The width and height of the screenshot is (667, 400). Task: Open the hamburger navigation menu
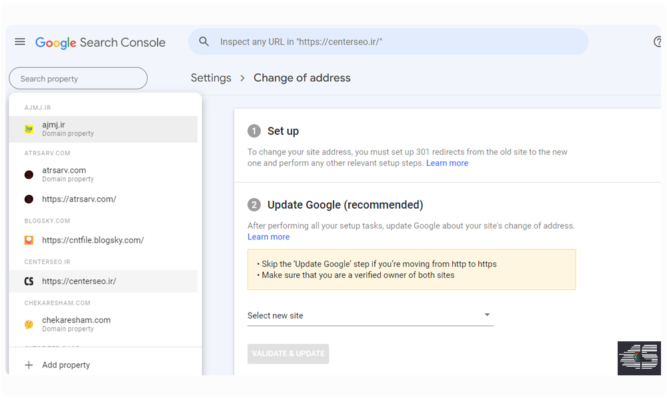20,42
